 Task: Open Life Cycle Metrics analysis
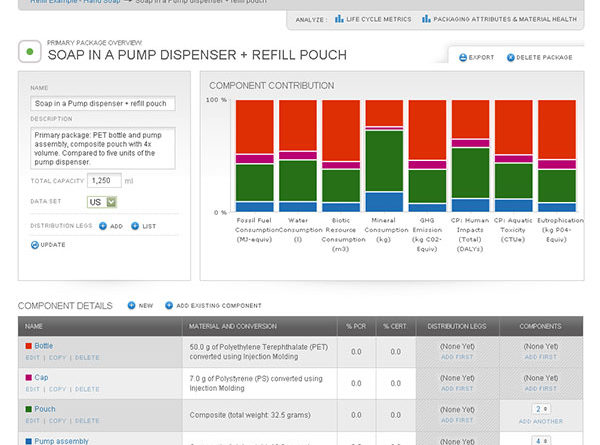click(x=373, y=19)
